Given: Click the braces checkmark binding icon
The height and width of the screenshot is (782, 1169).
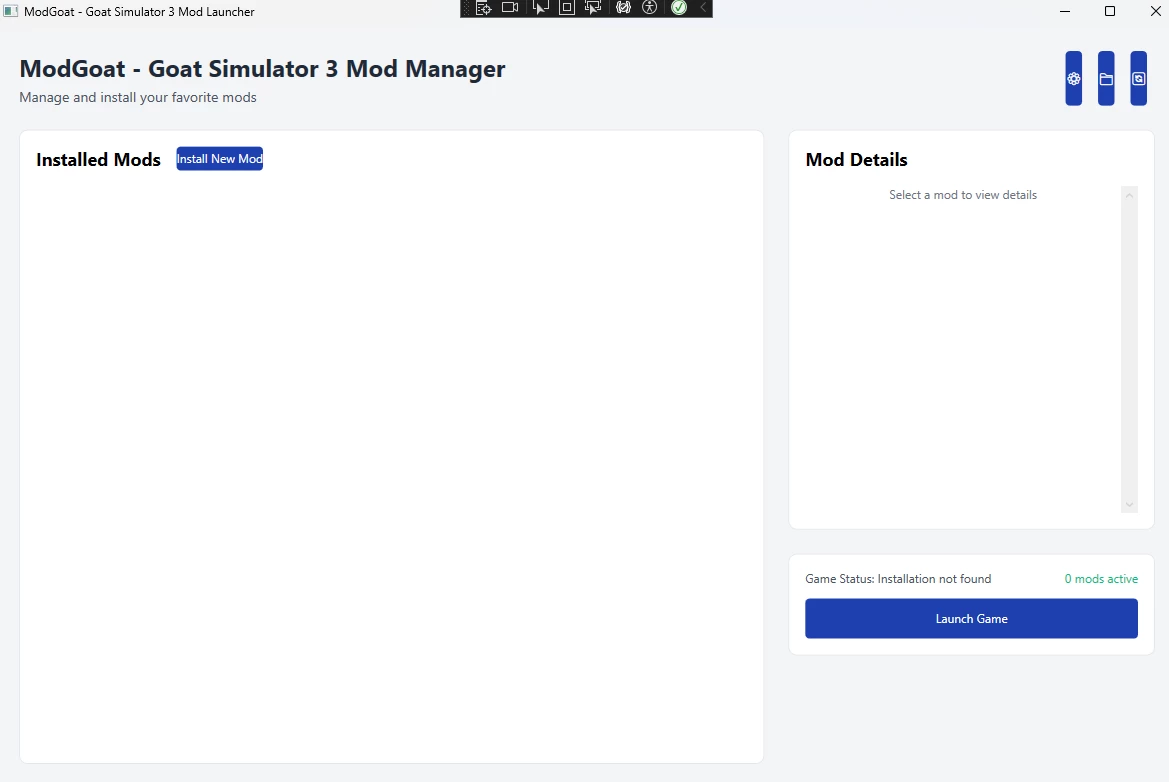Looking at the screenshot, I should click(x=623, y=7).
